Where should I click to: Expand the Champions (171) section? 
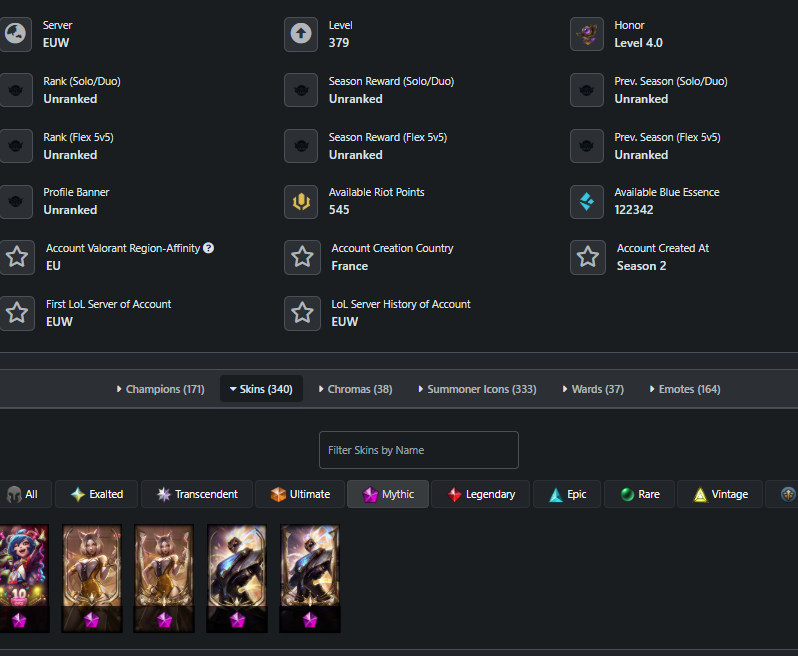161,389
